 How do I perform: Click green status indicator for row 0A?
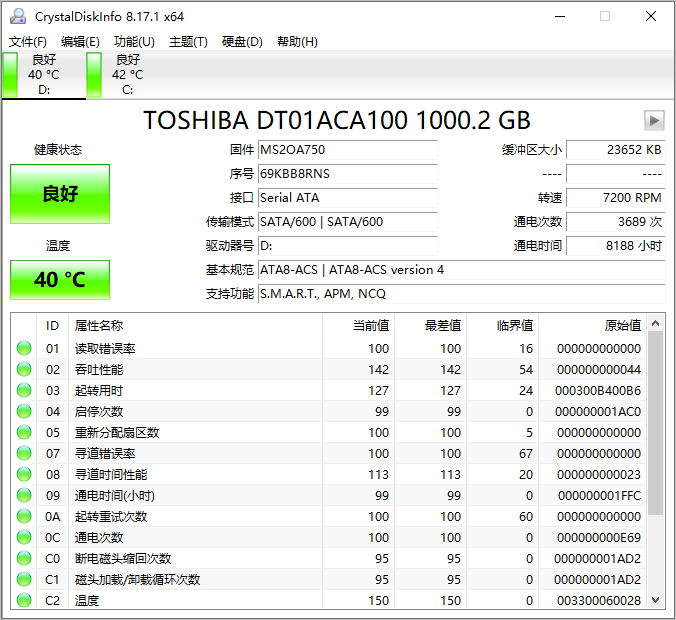(x=24, y=517)
